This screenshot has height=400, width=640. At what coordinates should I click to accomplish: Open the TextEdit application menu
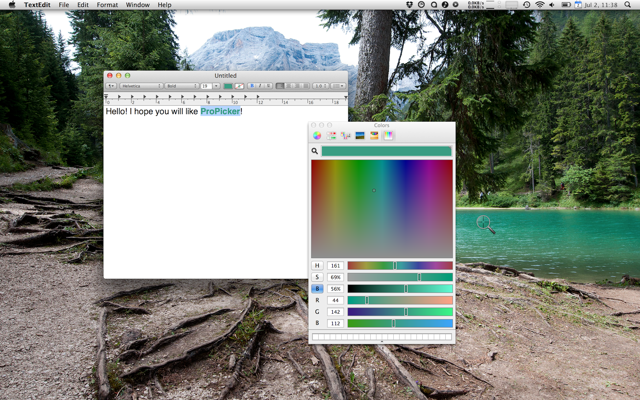pos(37,5)
